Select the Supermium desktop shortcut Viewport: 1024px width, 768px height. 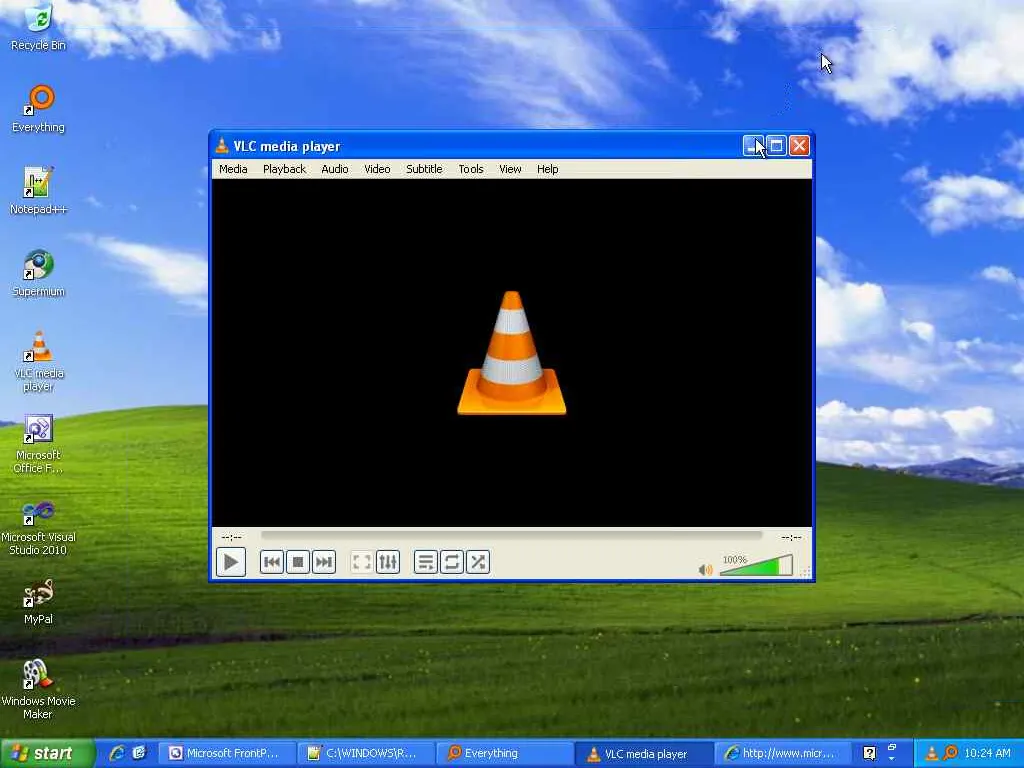(x=39, y=273)
